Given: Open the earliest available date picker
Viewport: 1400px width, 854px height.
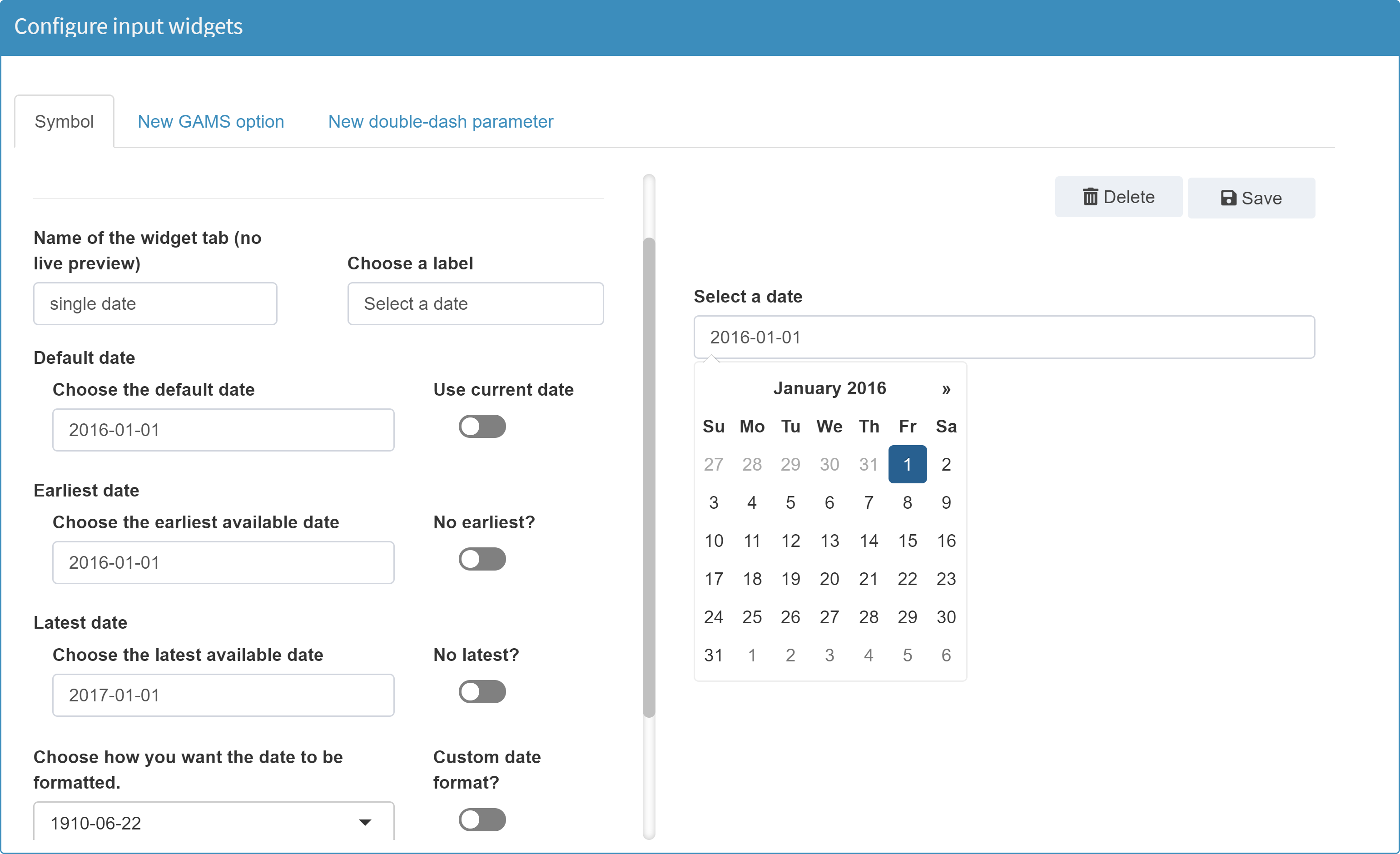Looking at the screenshot, I should point(223,562).
